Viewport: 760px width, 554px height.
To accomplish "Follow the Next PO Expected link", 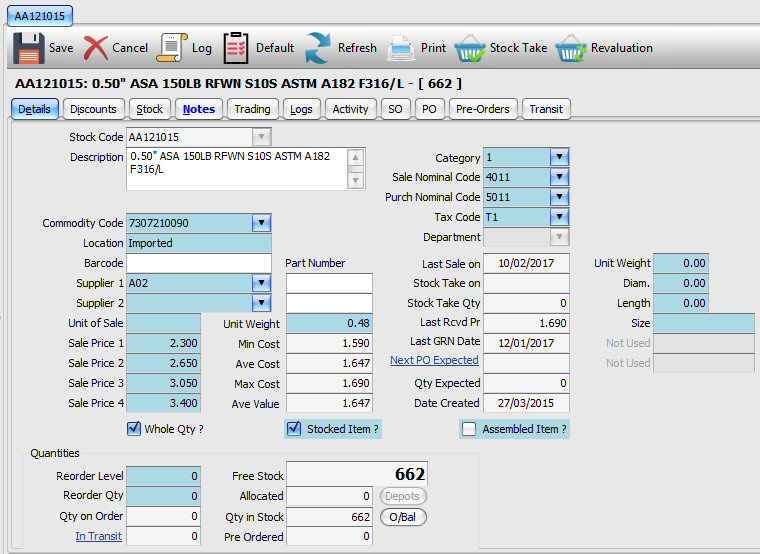I will (x=434, y=360).
